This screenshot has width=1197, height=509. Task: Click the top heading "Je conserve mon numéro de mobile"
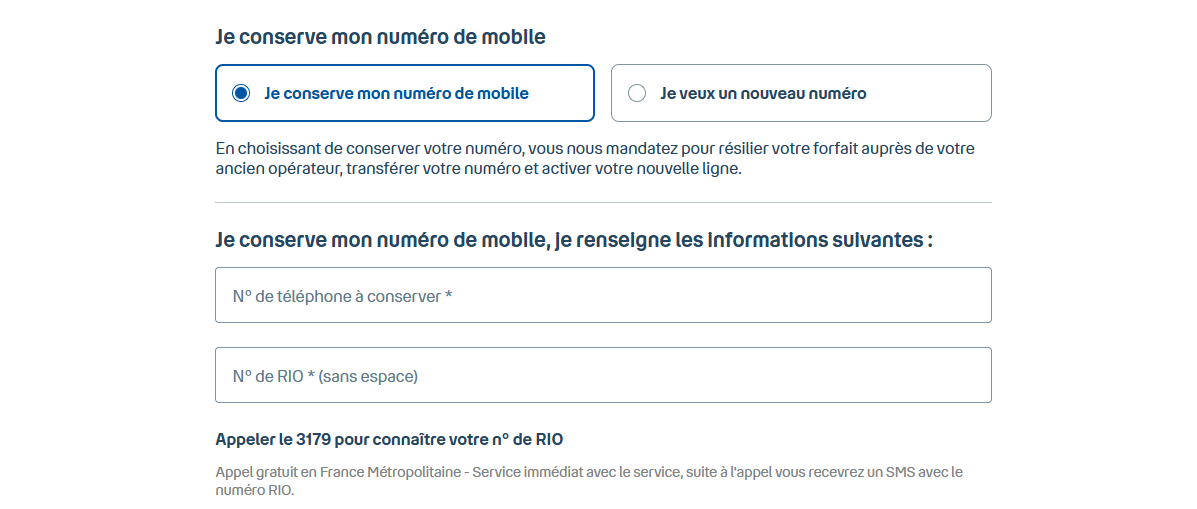(x=380, y=37)
